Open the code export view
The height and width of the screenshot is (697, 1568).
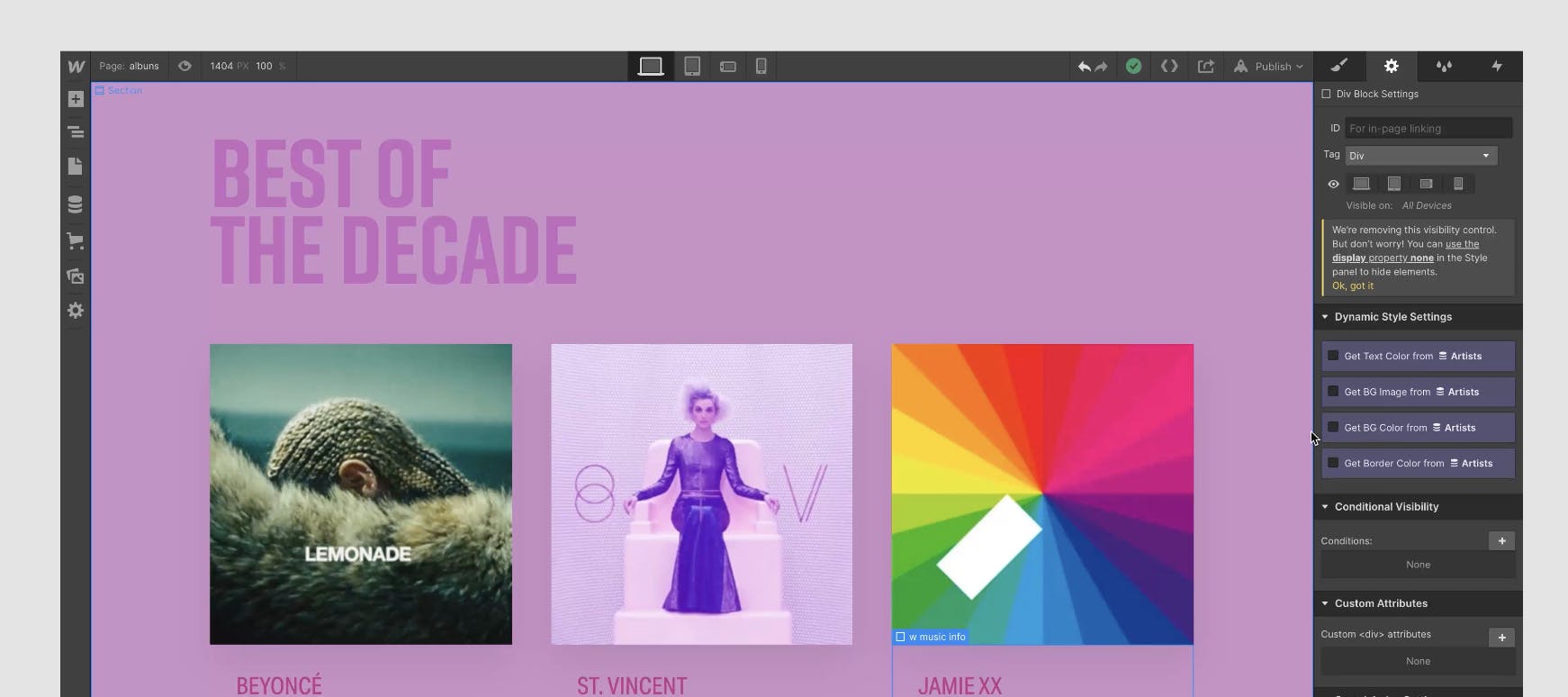1169,66
